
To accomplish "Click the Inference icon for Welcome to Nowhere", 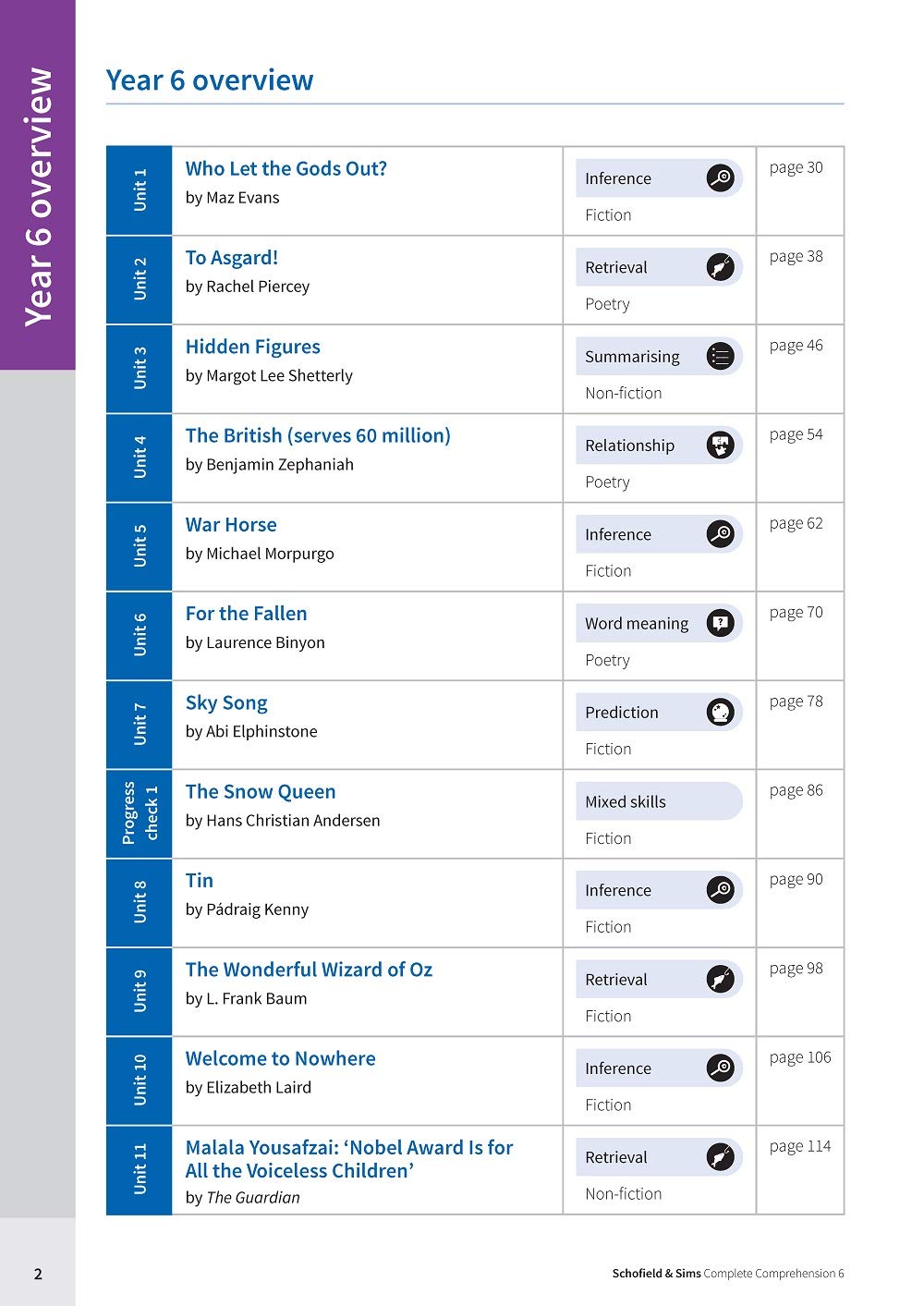I will 721,1068.
